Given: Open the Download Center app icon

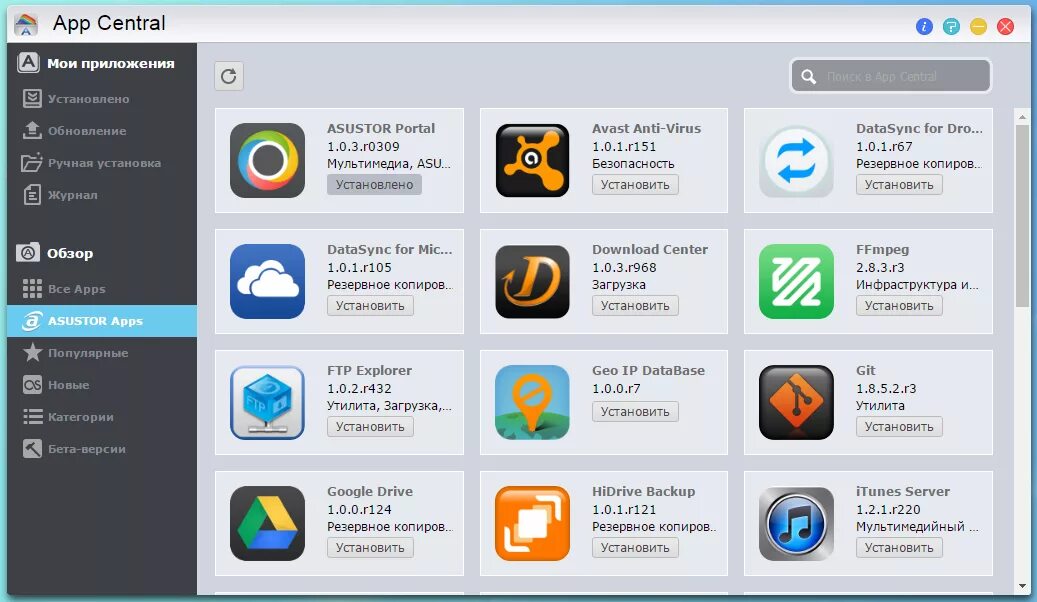Looking at the screenshot, I should click(x=532, y=281).
